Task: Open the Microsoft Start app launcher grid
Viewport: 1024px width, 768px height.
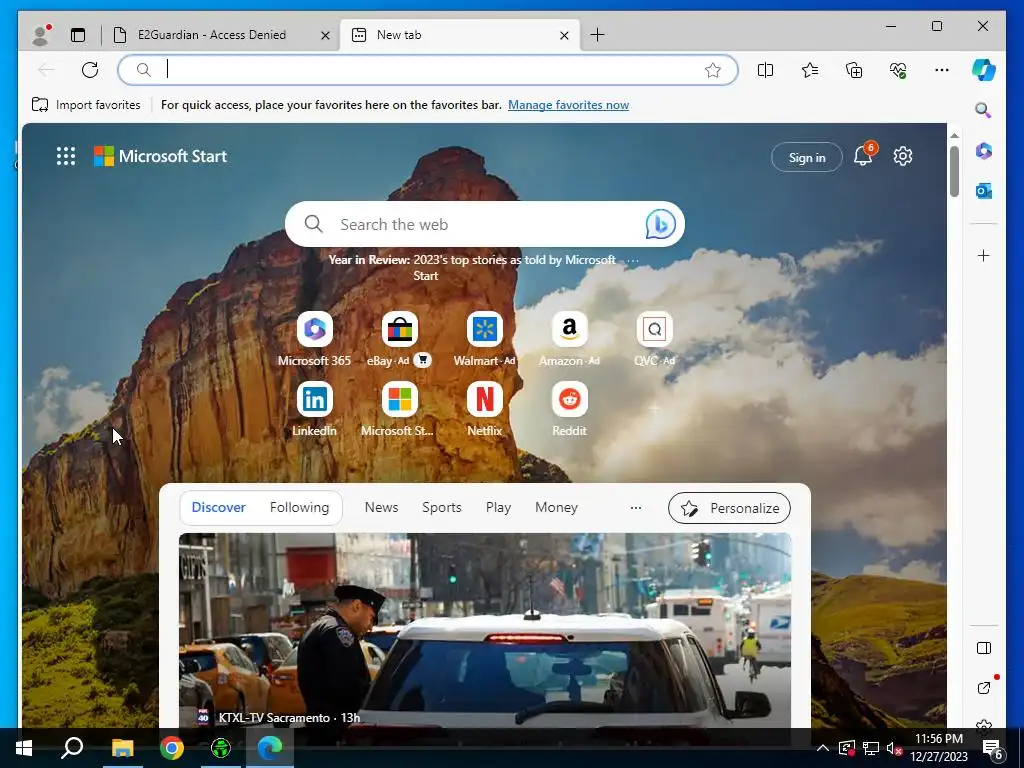Action: coord(66,156)
